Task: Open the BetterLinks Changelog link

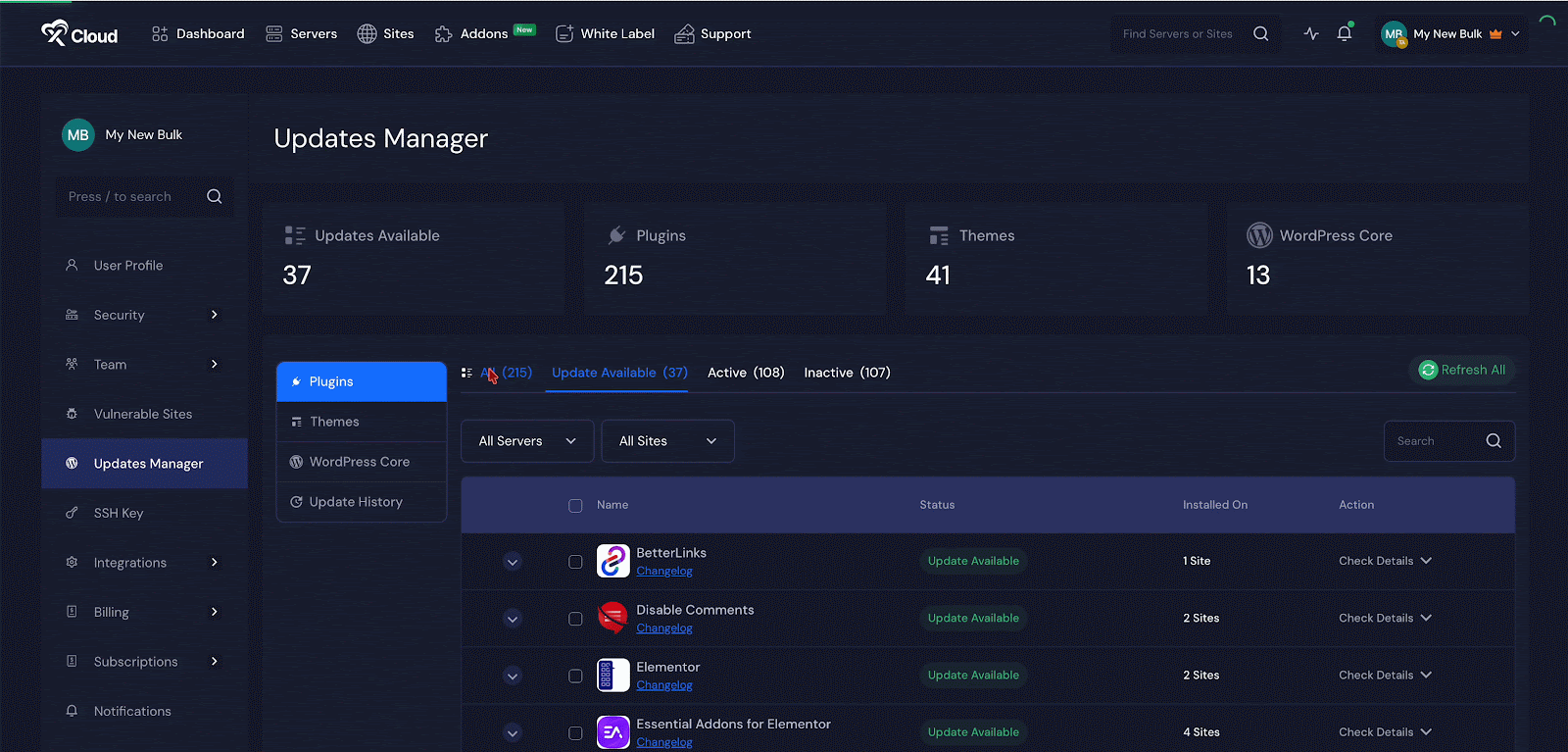Action: tap(664, 572)
